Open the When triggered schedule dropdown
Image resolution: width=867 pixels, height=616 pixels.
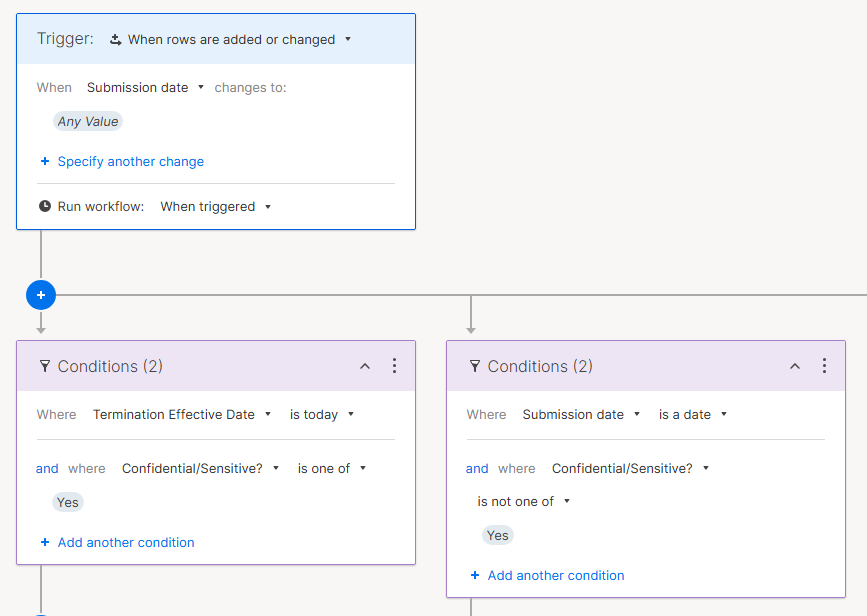tap(216, 207)
